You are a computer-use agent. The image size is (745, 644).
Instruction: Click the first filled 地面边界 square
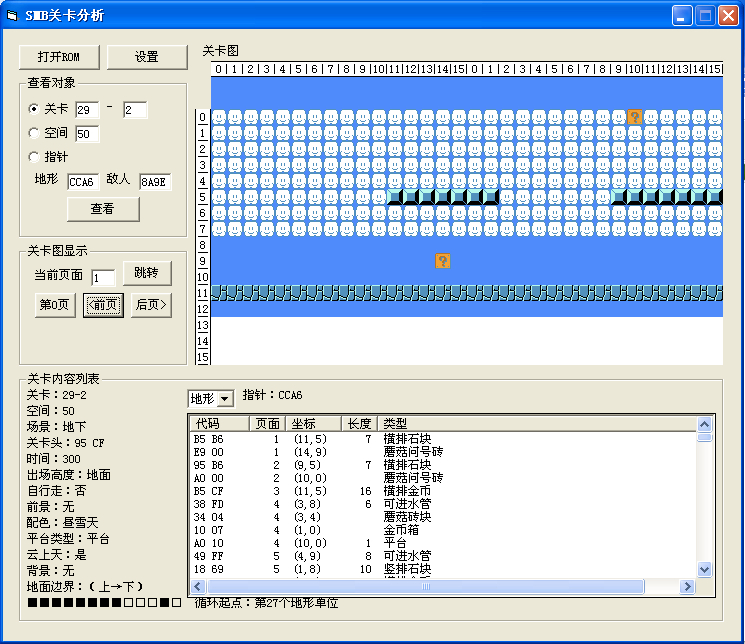coord(32,603)
